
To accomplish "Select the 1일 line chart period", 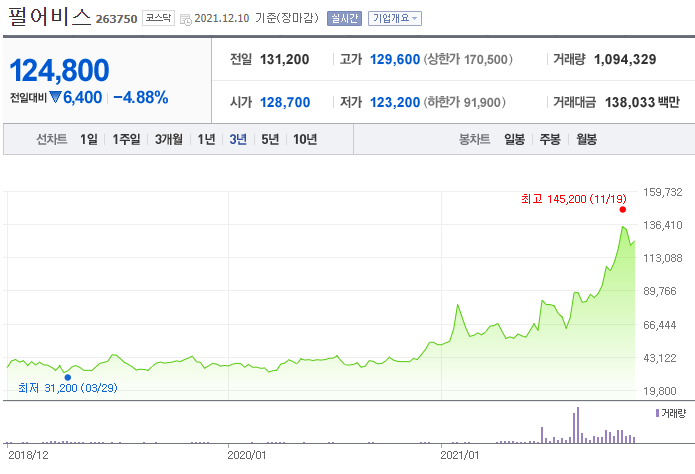I will tap(89, 139).
